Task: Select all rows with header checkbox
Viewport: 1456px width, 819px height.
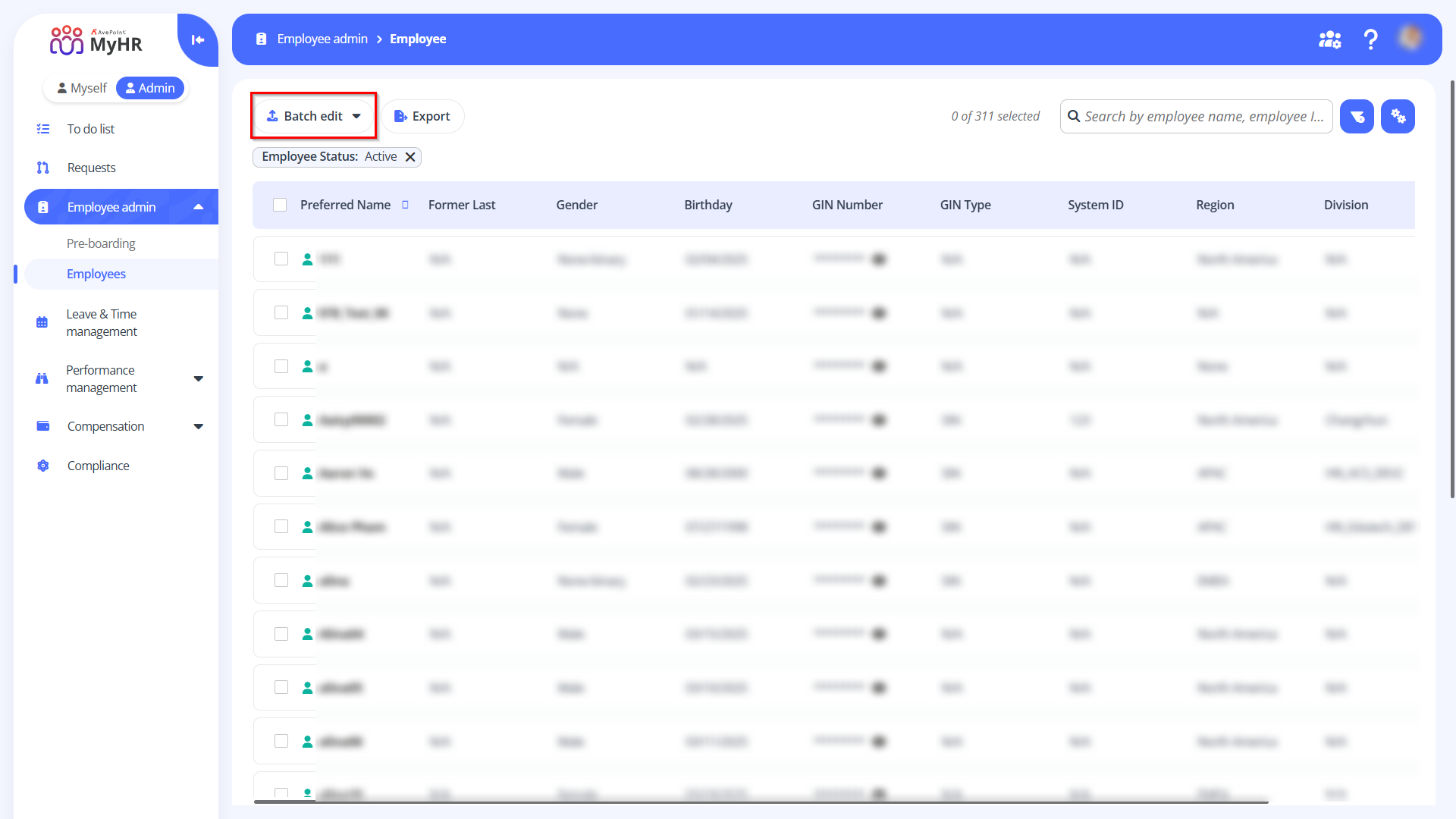Action: coord(280,205)
